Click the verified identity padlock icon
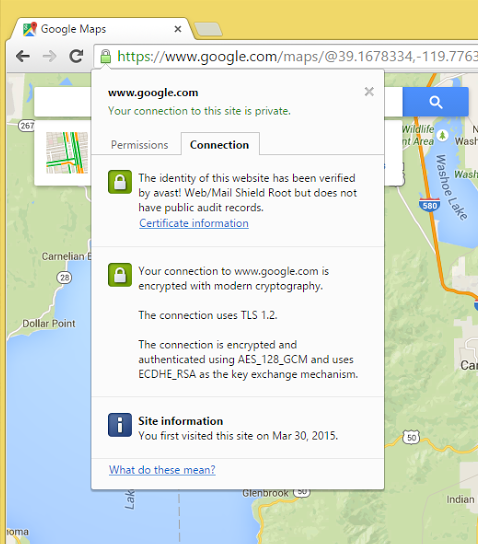 120,182
